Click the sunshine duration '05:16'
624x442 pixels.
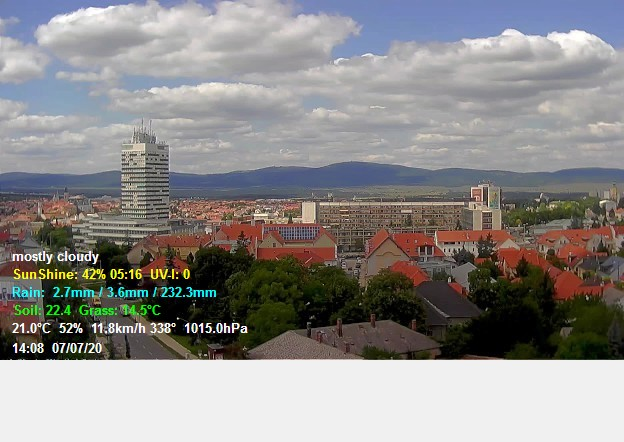(127, 275)
